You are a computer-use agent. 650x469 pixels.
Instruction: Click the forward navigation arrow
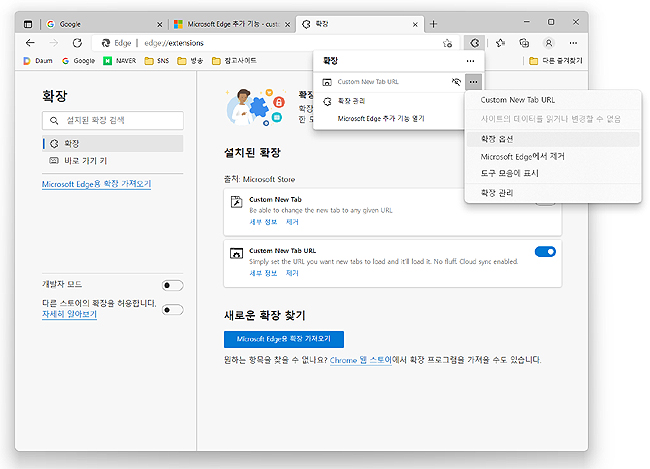pos(53,43)
